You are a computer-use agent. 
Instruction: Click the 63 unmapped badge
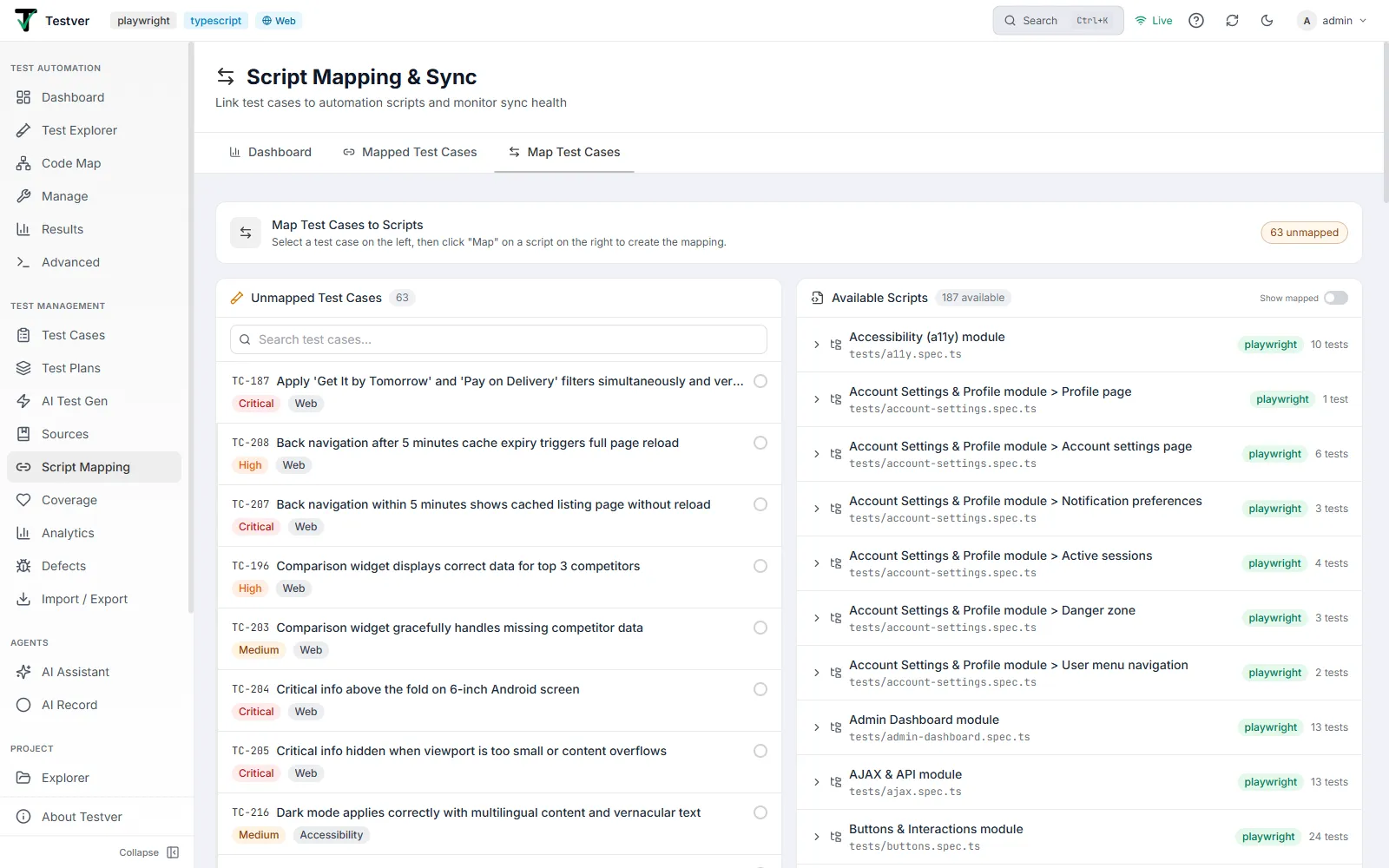[x=1304, y=233]
